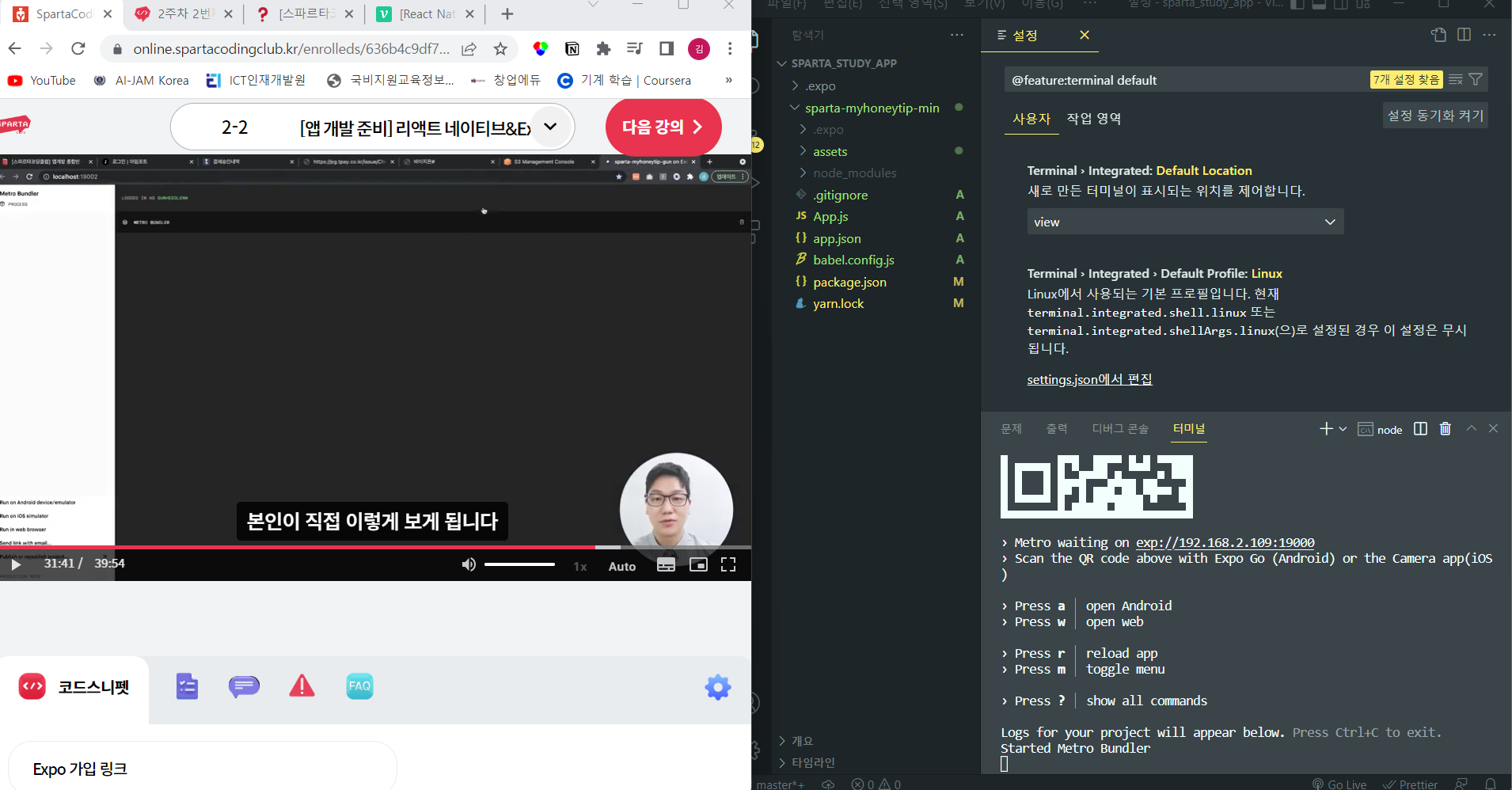Open a new Chrome tab
The width and height of the screenshot is (1512, 790).
point(507,14)
